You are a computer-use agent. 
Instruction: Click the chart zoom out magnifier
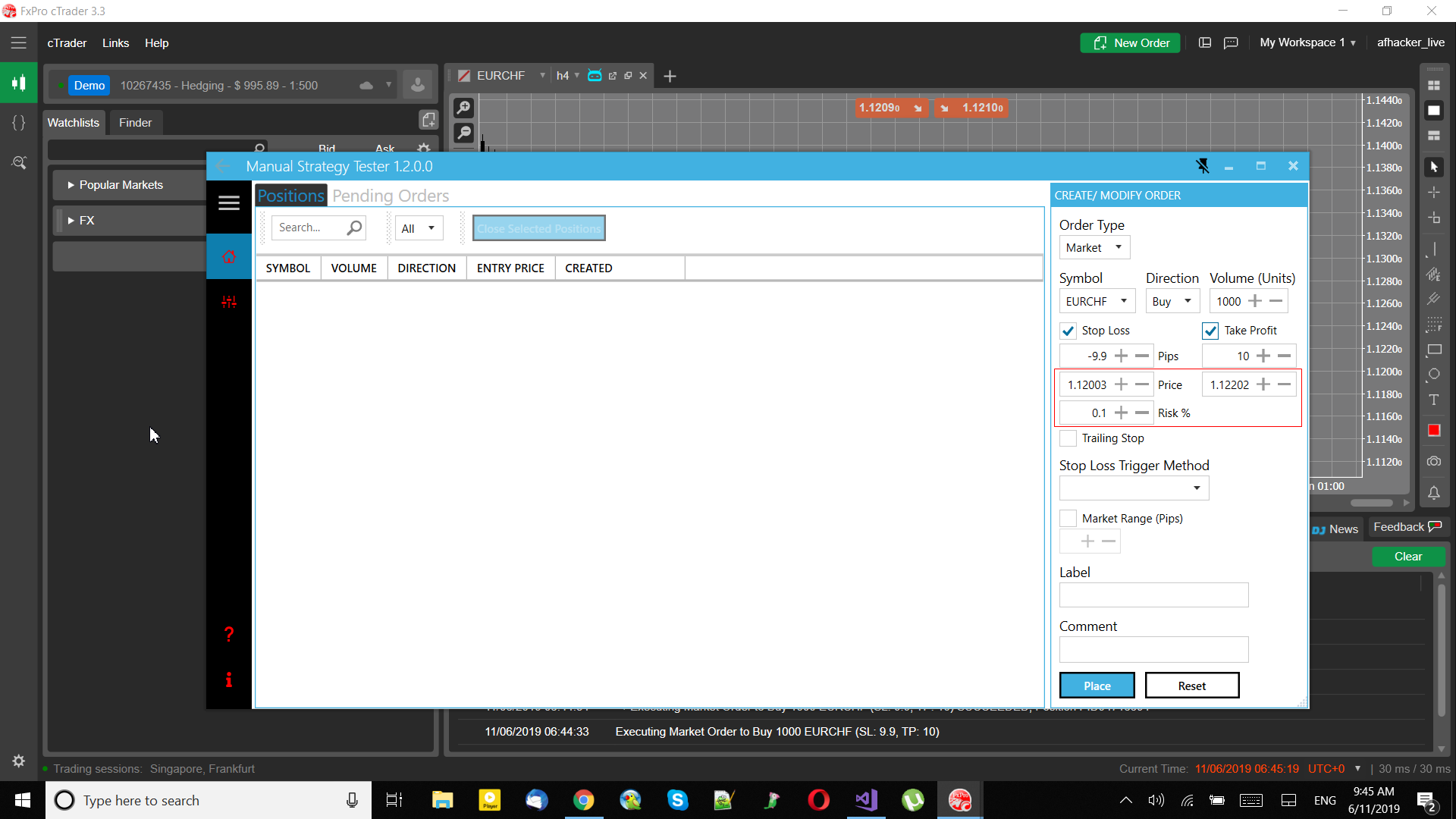point(464,133)
